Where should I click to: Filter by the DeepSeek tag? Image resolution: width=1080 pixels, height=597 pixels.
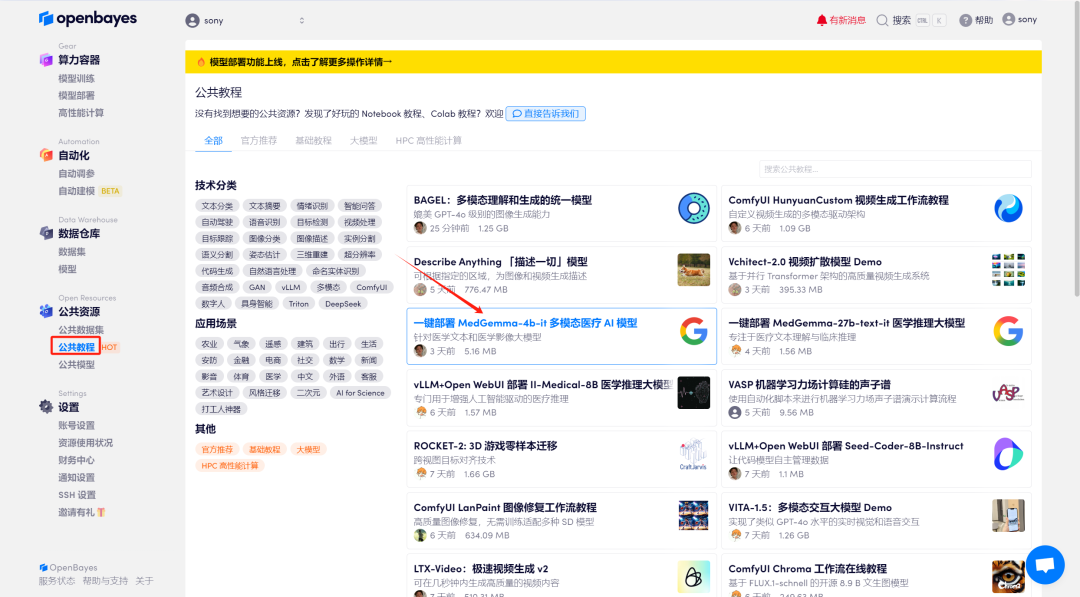343,304
